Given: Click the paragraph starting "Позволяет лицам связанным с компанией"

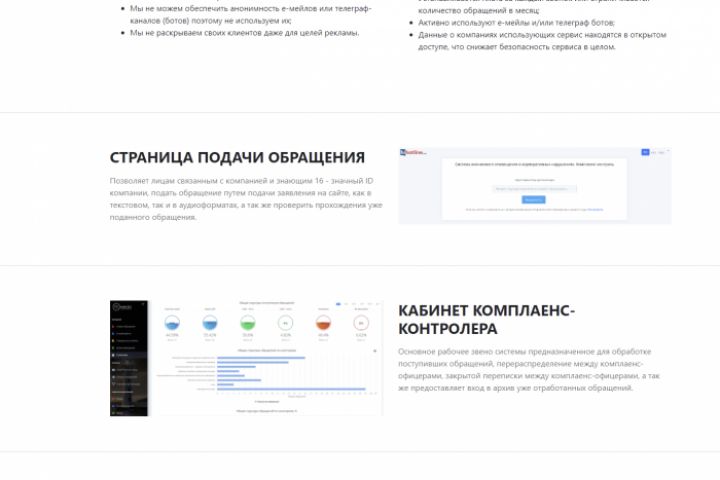Looking at the screenshot, I should coord(246,199).
